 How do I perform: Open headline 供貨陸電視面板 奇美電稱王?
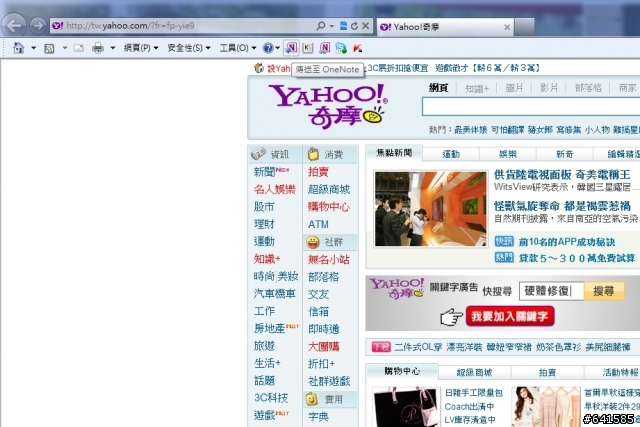click(x=562, y=175)
